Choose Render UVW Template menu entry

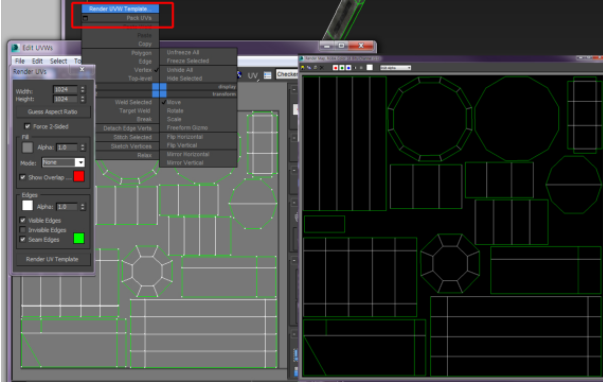[x=120, y=8]
